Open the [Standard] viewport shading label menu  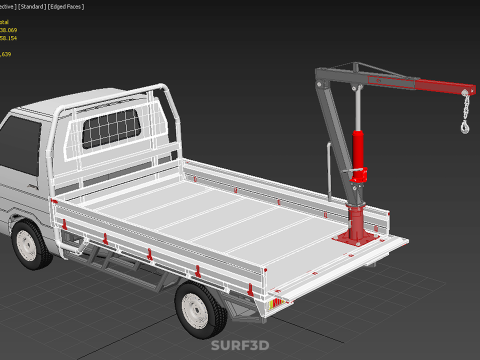click(x=32, y=7)
